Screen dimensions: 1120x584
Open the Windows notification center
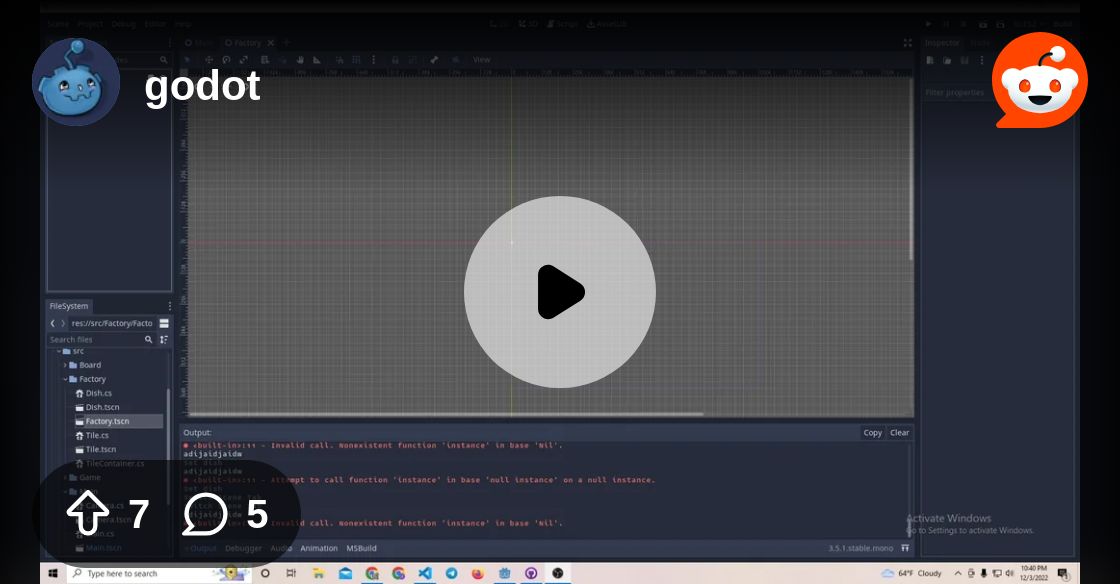1063,573
